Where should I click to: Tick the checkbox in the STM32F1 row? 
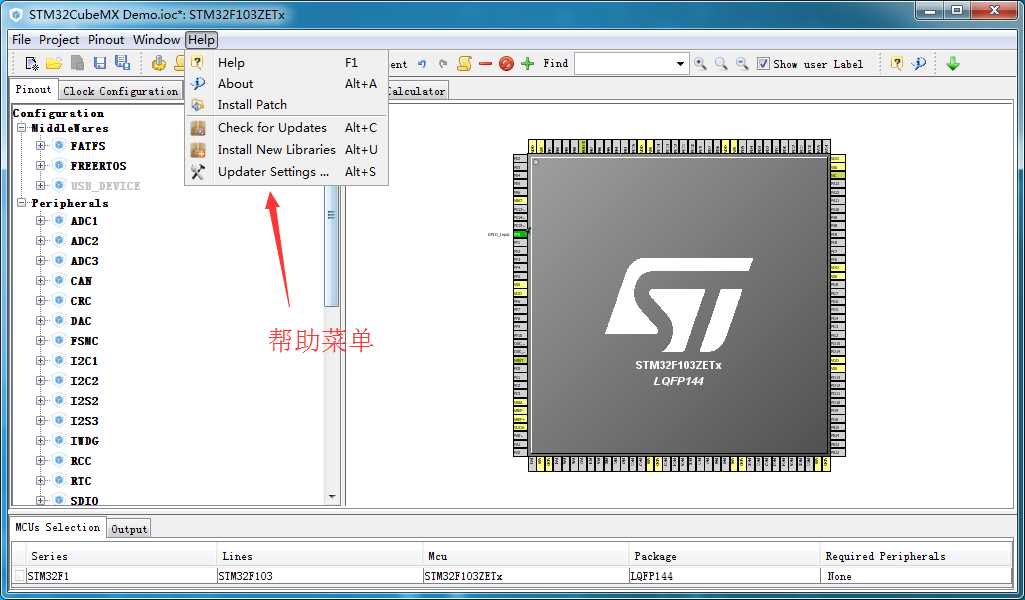(x=20, y=576)
